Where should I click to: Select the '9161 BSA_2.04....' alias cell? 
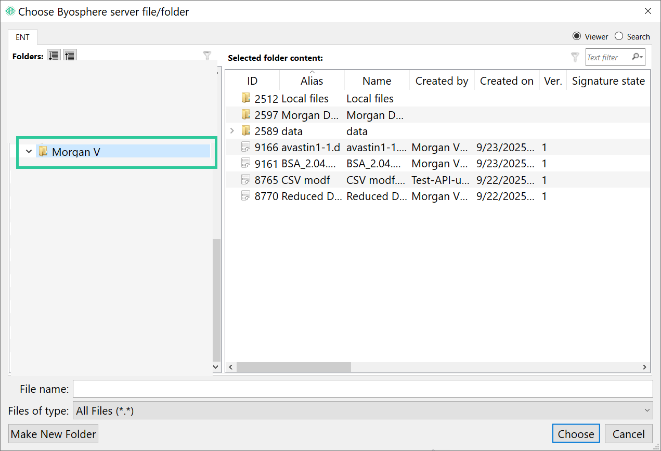coord(309,164)
